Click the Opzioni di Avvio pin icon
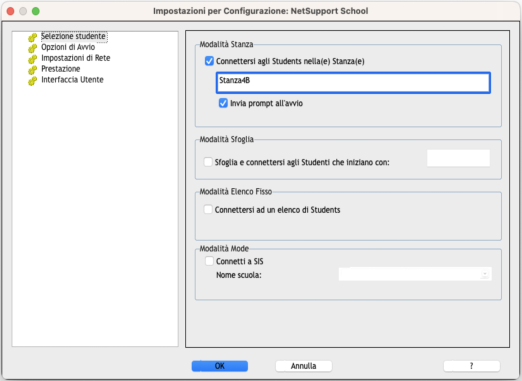 [x=32, y=48]
